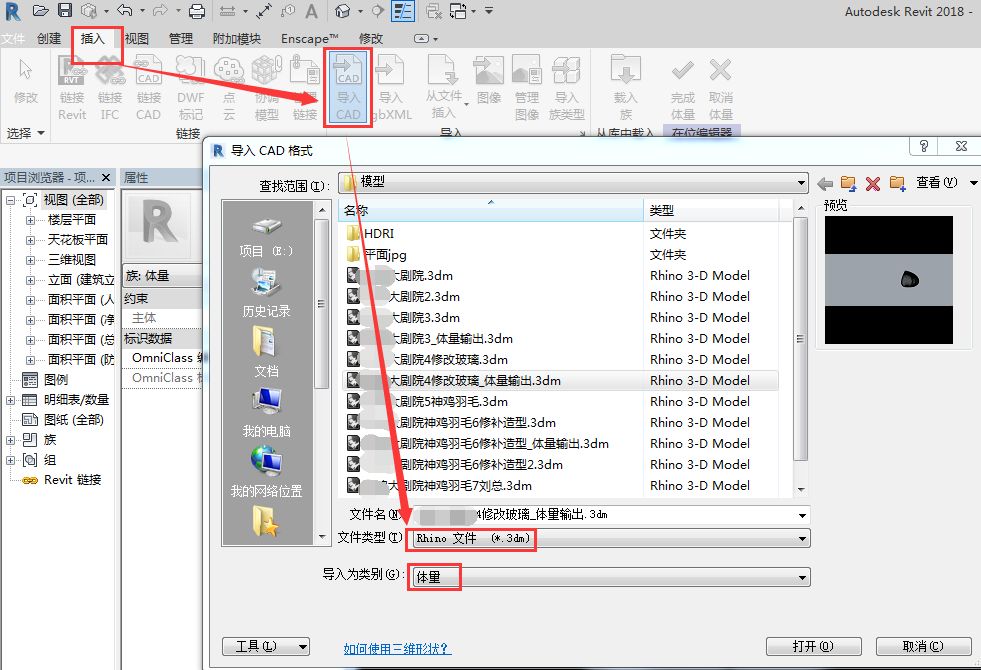Switch to the 创建 ribbon tab

pyautogui.click(x=49, y=39)
